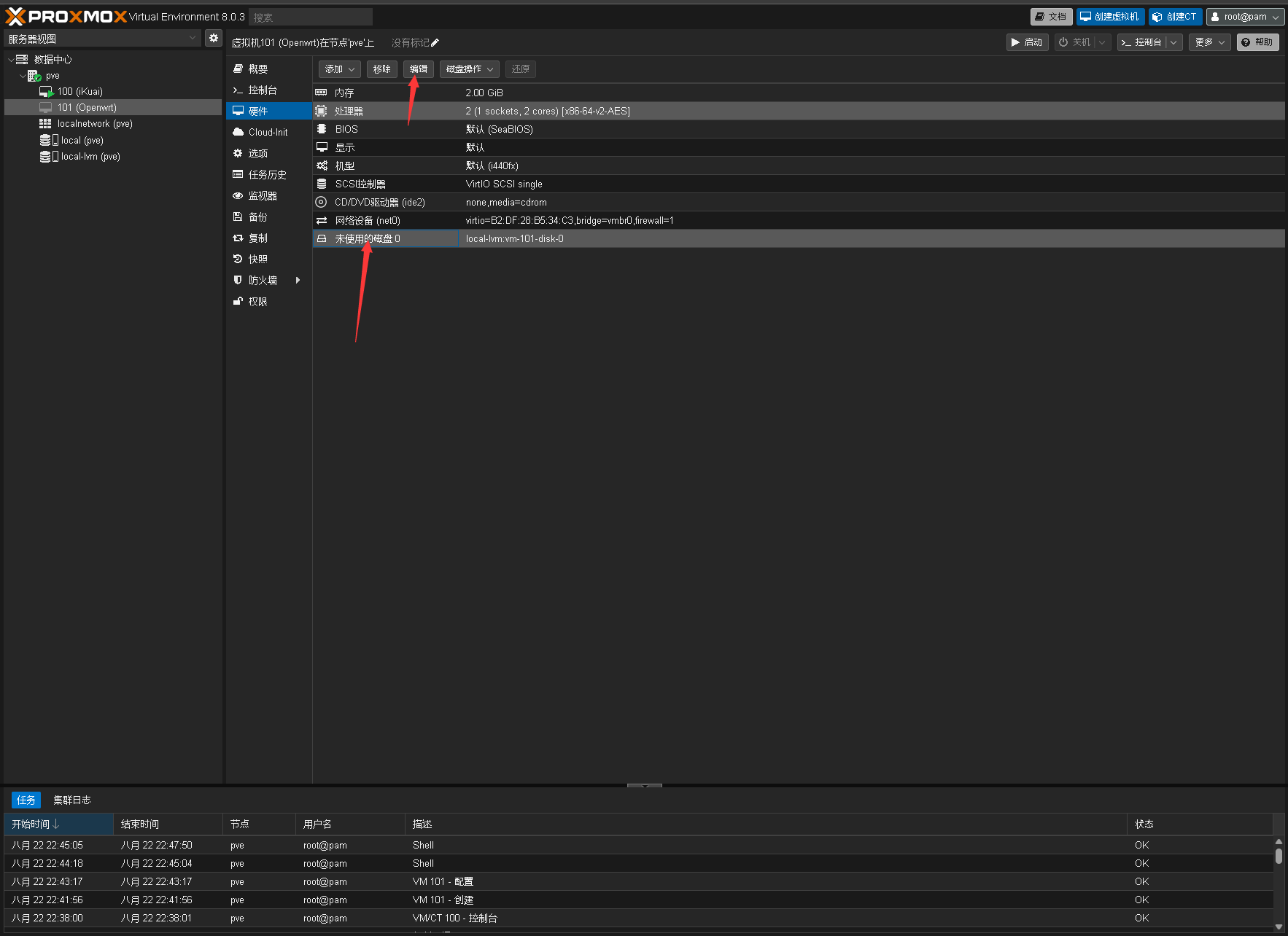Open the root@pam user menu

click(1244, 17)
